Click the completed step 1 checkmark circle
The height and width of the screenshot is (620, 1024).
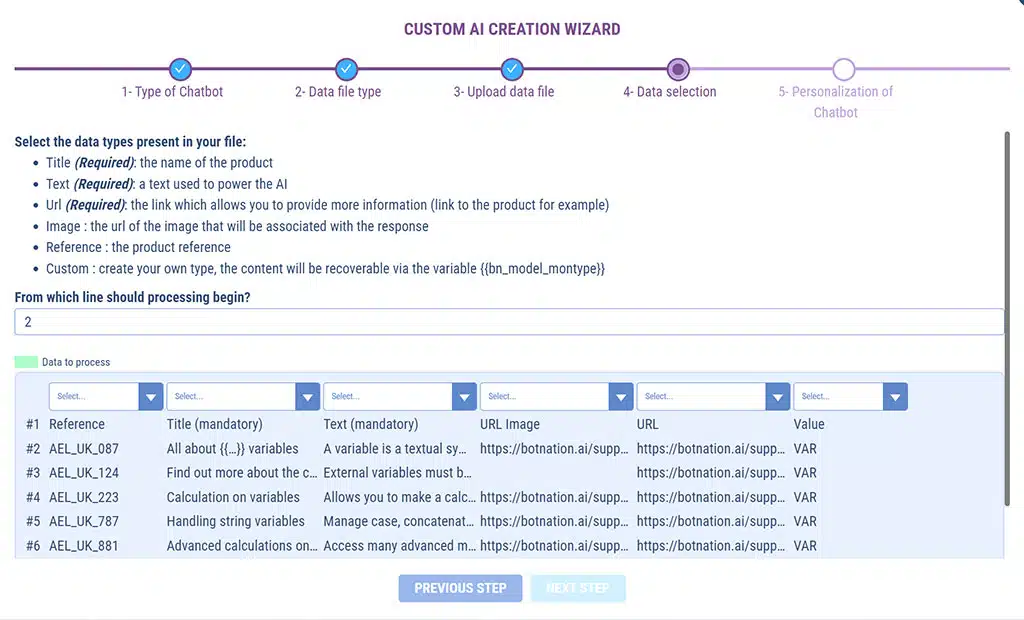pos(180,69)
